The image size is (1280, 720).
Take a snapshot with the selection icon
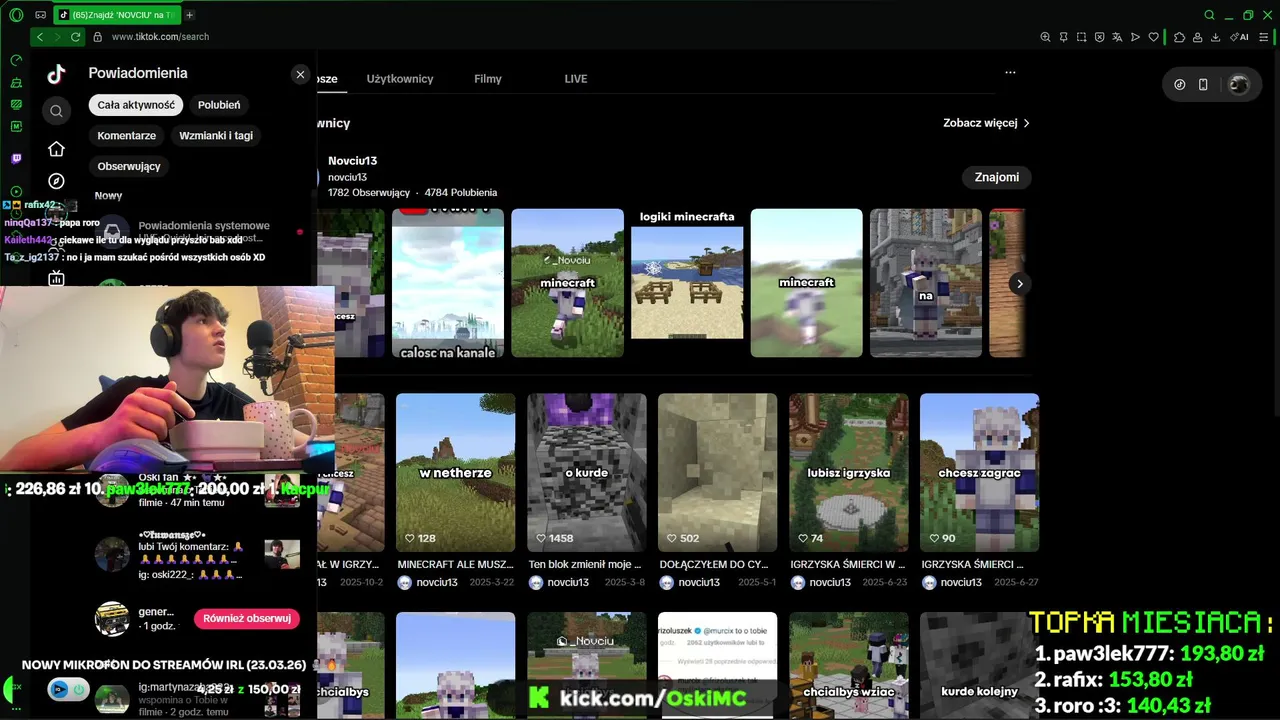point(1081,37)
